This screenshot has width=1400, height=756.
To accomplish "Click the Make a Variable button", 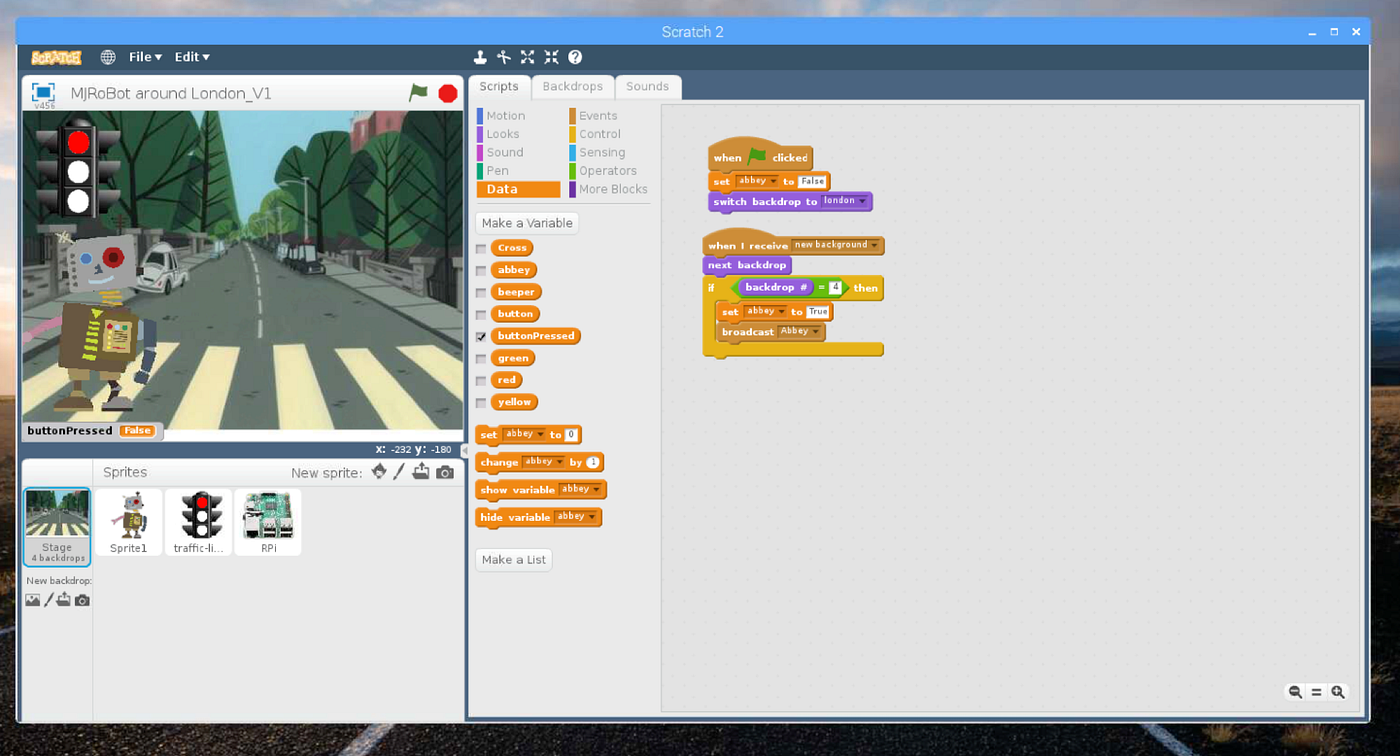I will (527, 222).
